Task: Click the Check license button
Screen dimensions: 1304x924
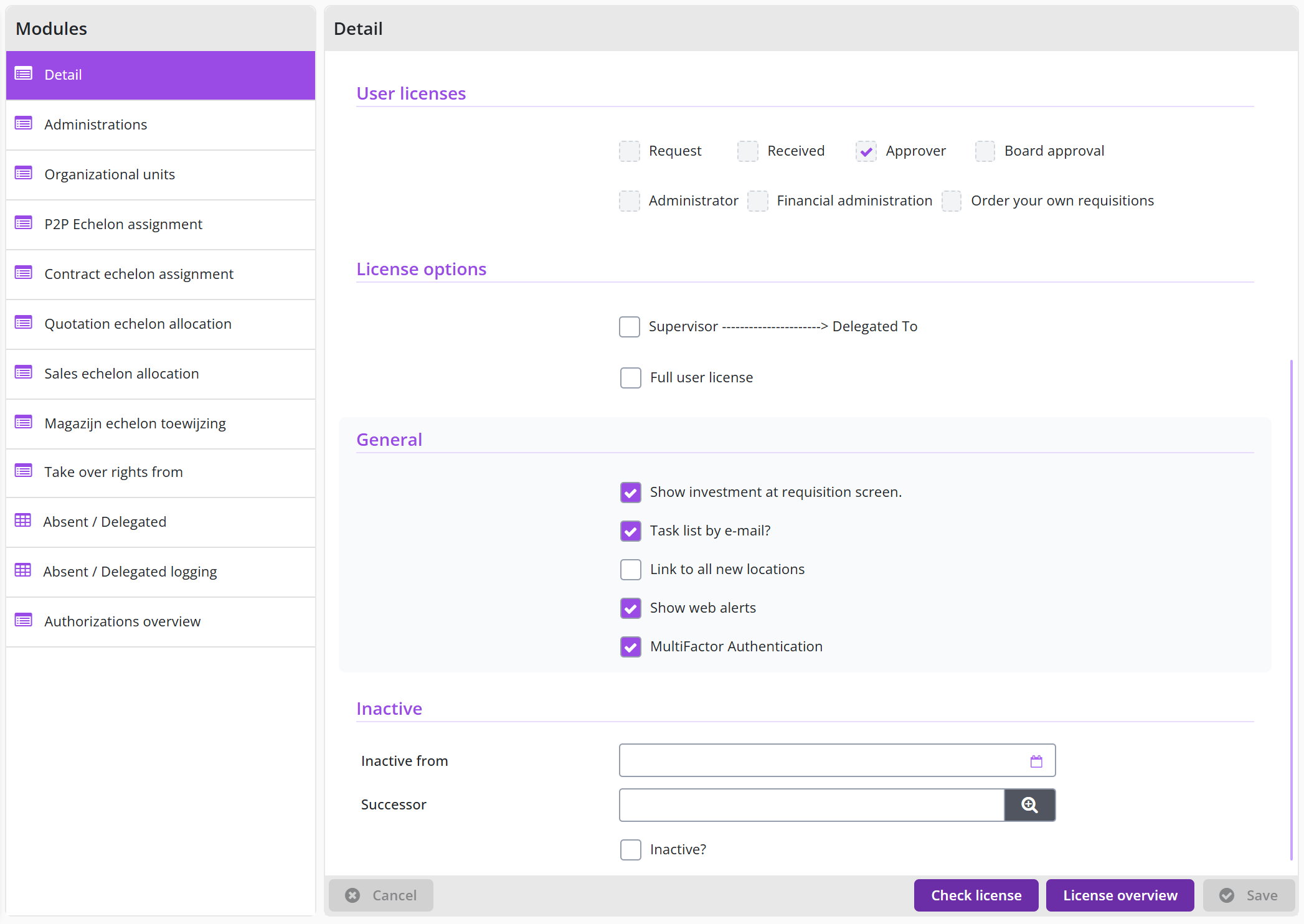Action: [976, 895]
